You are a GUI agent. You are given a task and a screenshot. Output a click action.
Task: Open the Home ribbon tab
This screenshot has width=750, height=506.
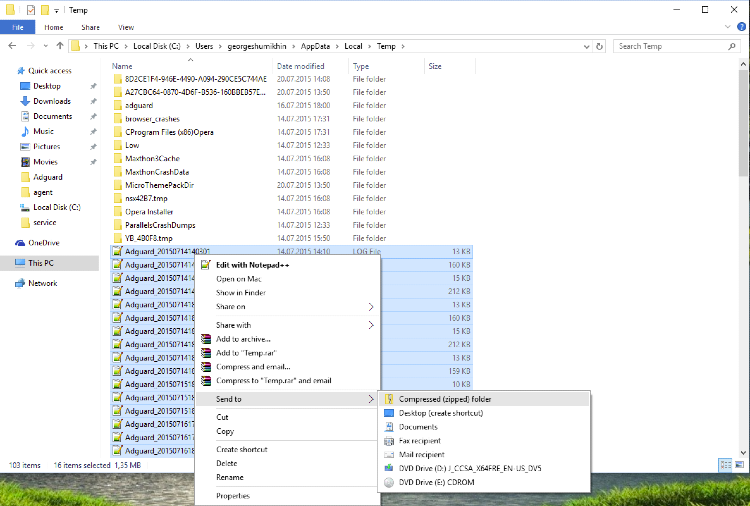[54, 27]
